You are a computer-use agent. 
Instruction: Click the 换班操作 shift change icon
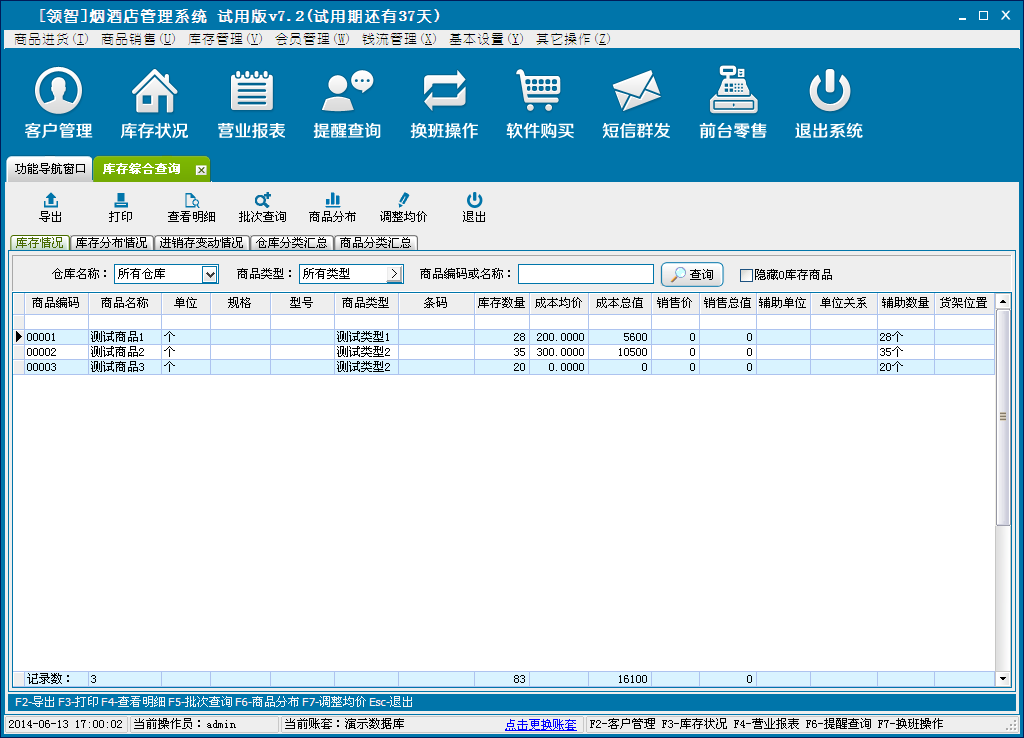click(444, 92)
